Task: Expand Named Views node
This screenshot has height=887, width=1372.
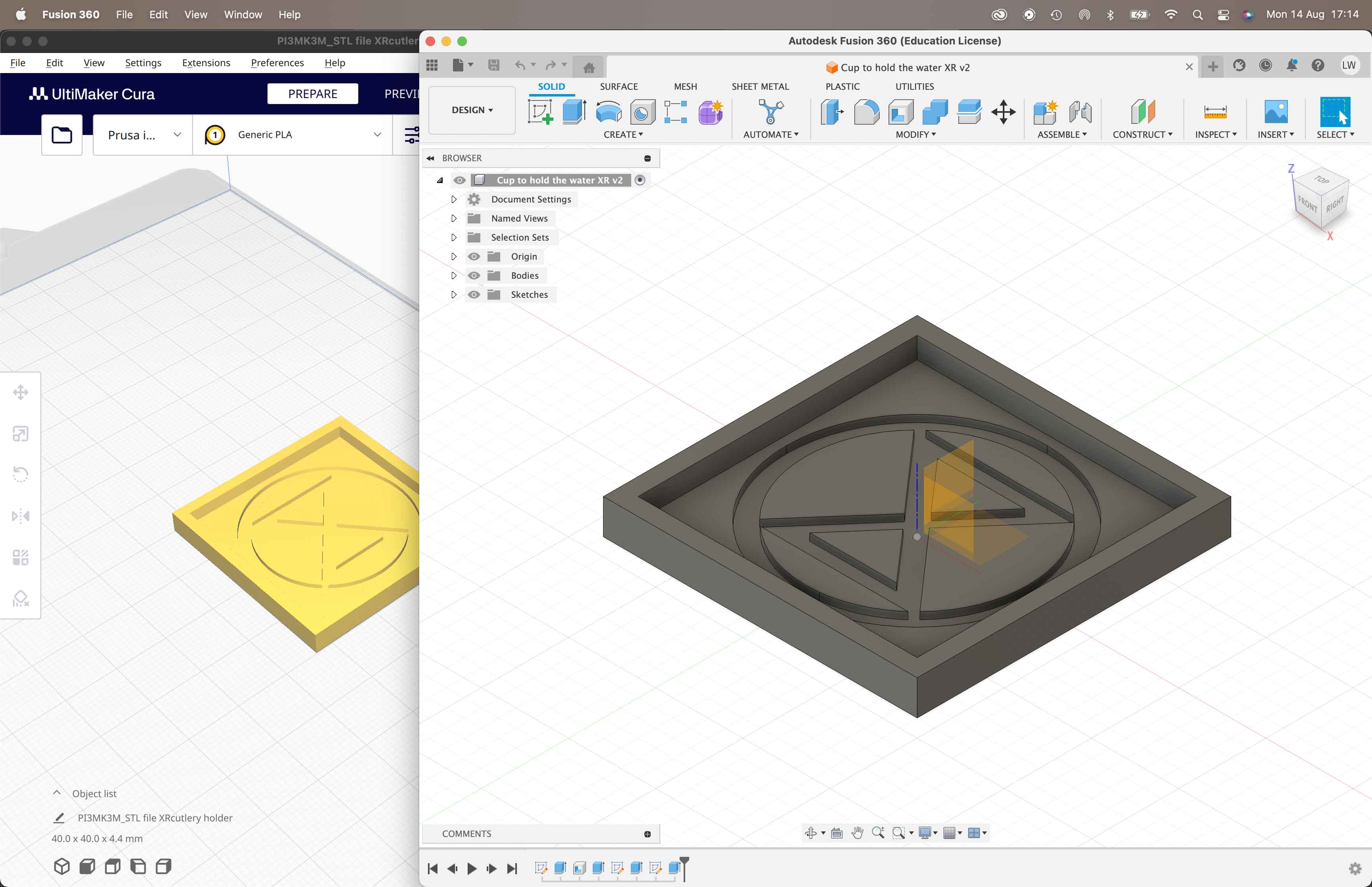Action: click(x=454, y=218)
